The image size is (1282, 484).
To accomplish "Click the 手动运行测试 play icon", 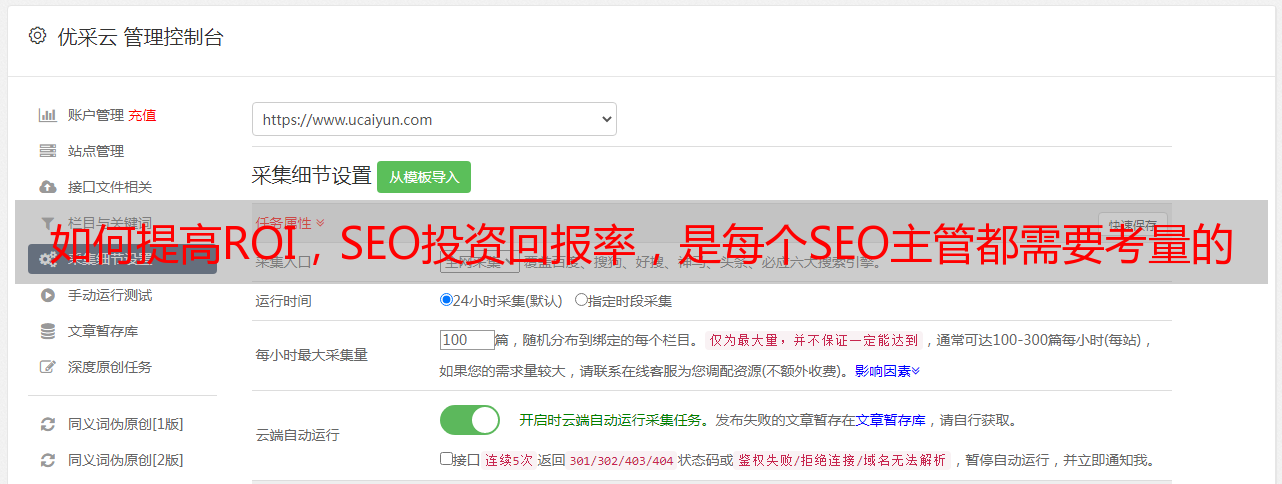I will 47,295.
